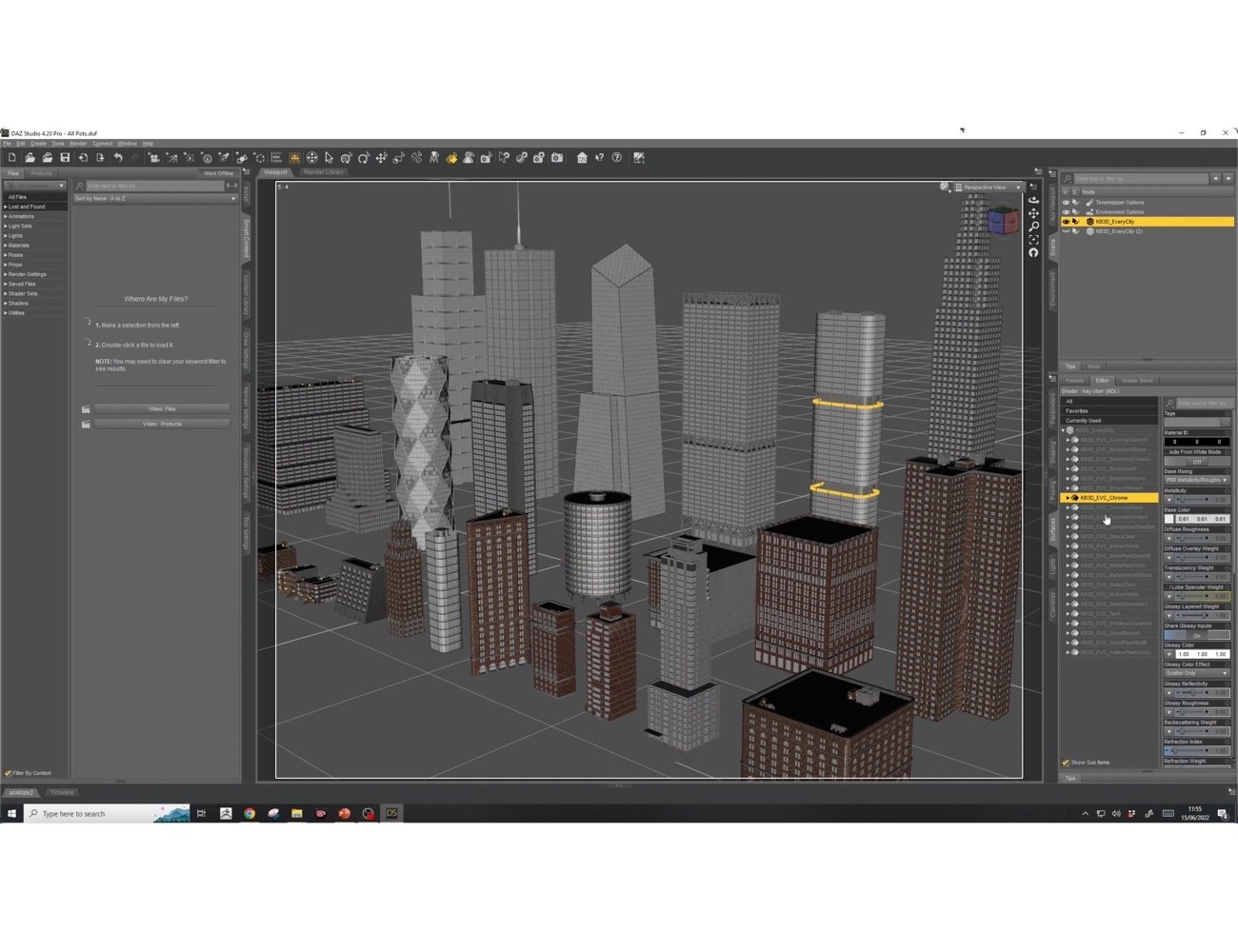Select the Surface Selection tool icon
The image size is (1238, 952).
click(451, 157)
